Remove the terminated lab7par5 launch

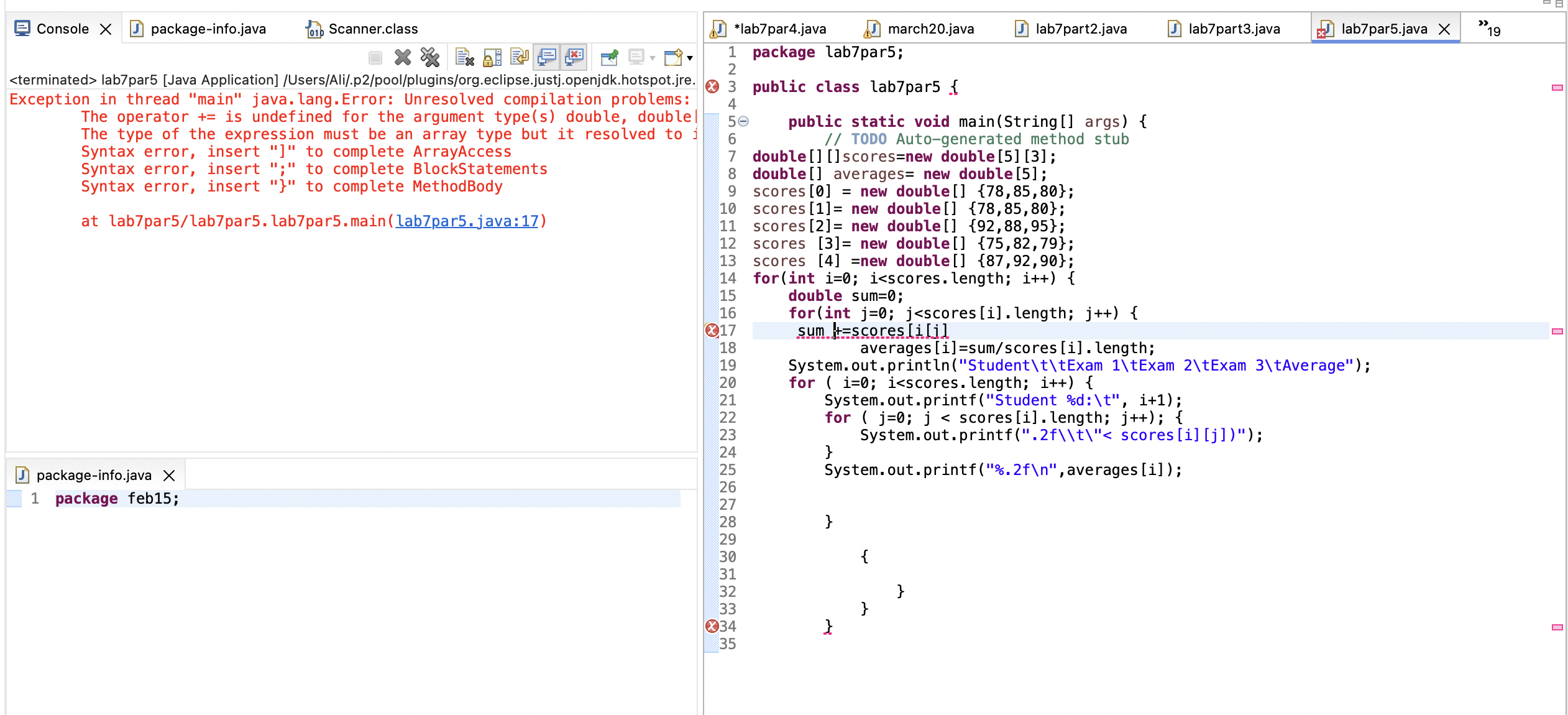click(x=403, y=57)
